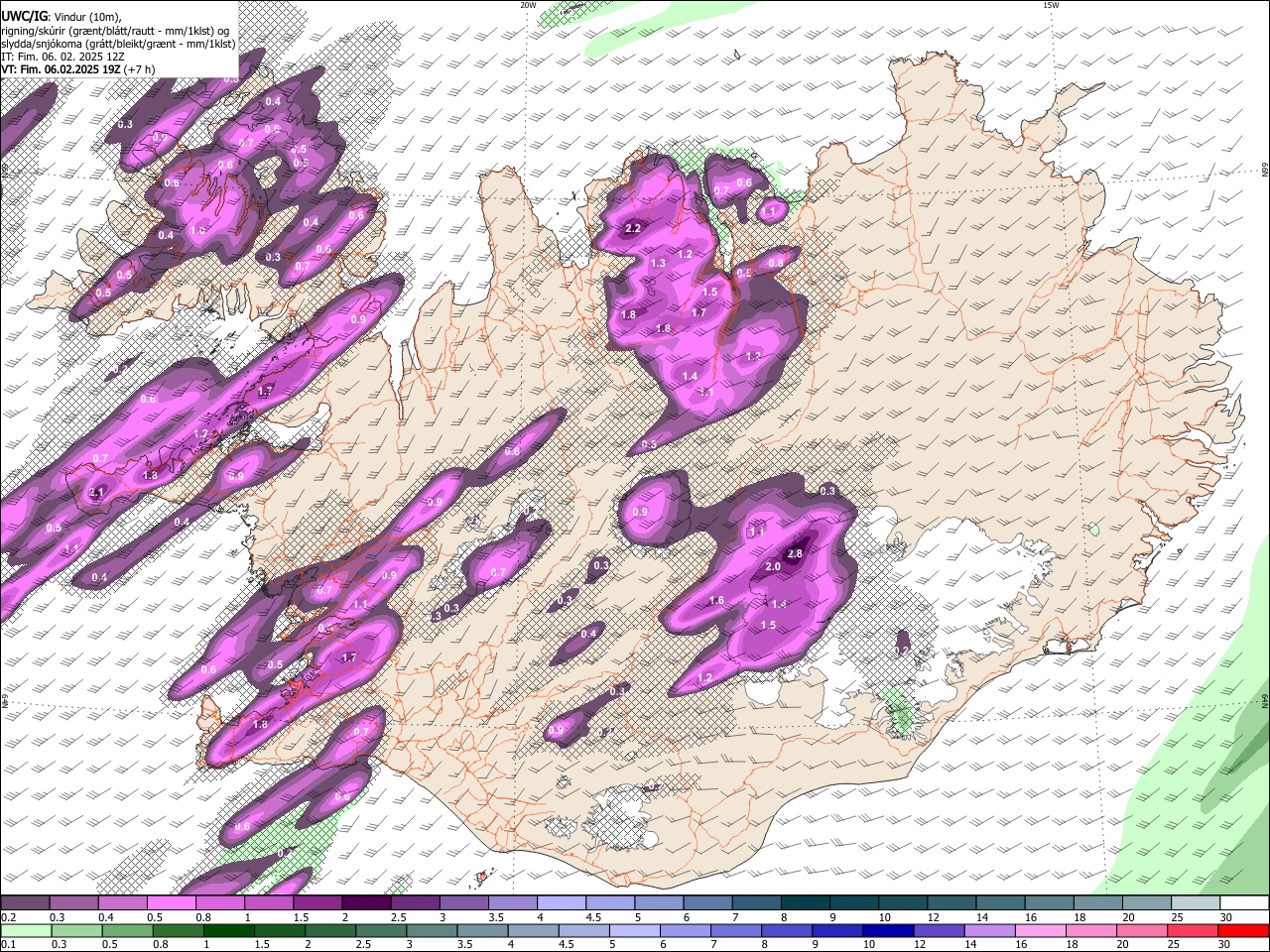
Task: Click the '2.0' precipitation value on the map
Action: click(774, 566)
